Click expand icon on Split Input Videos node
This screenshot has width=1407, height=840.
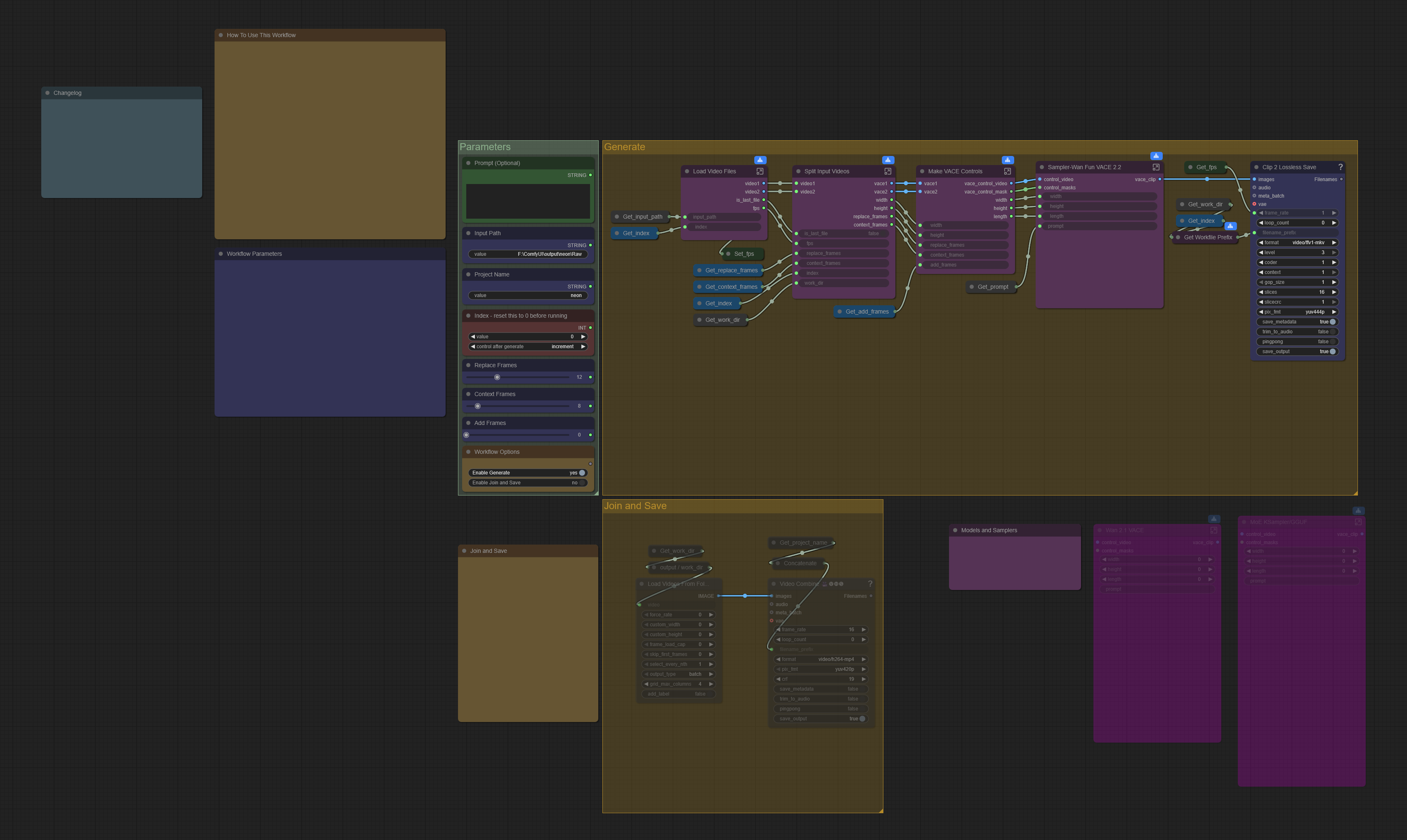888,172
